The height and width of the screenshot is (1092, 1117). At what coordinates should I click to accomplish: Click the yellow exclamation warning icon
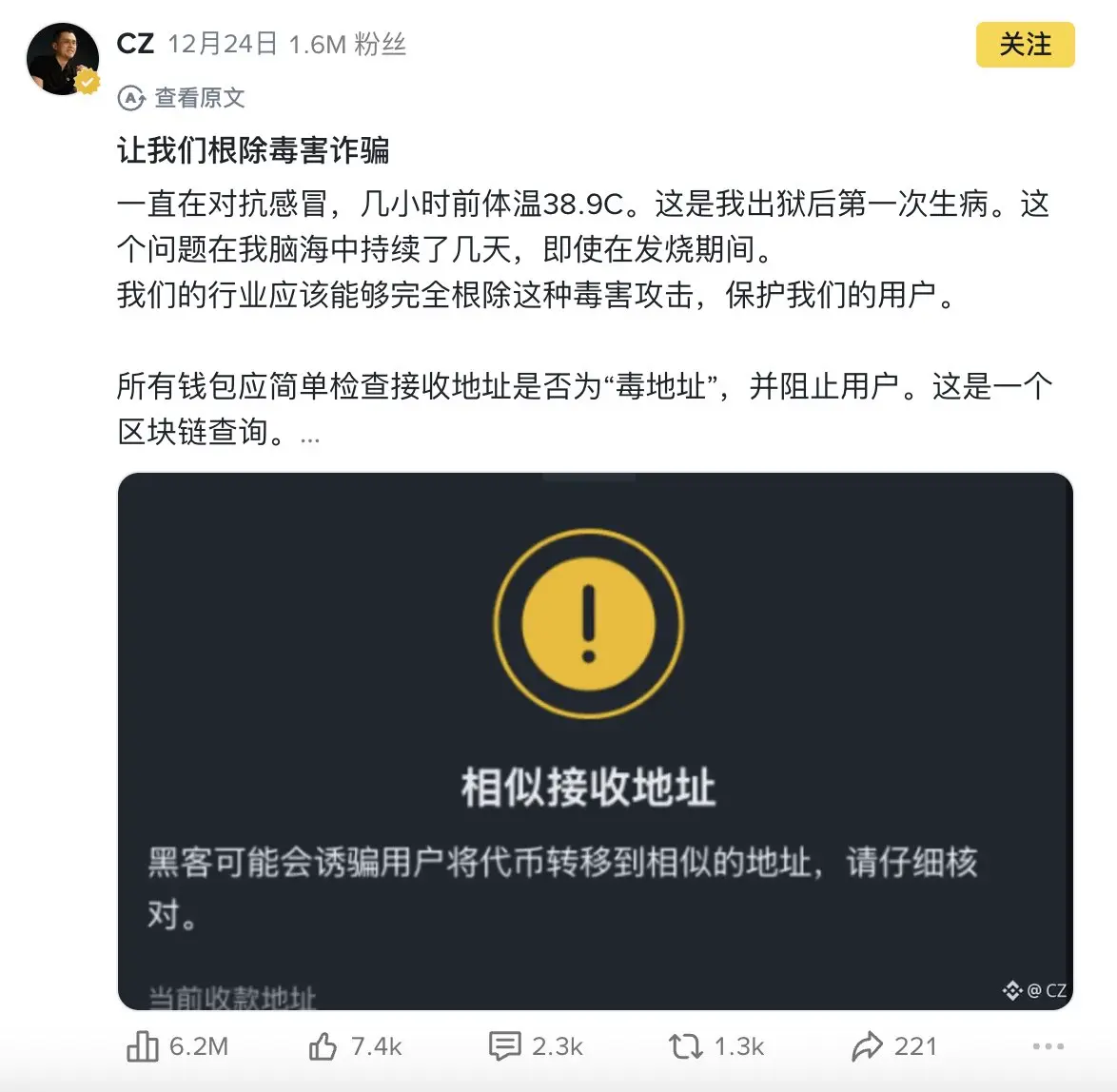coord(588,623)
